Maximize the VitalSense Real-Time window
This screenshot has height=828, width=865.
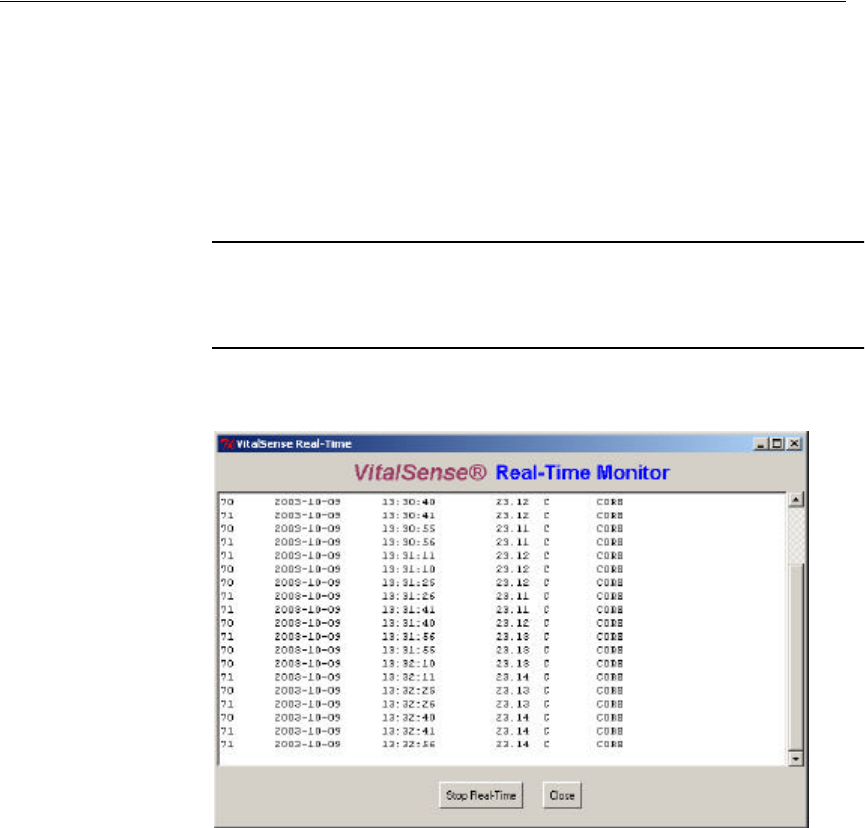[777, 444]
